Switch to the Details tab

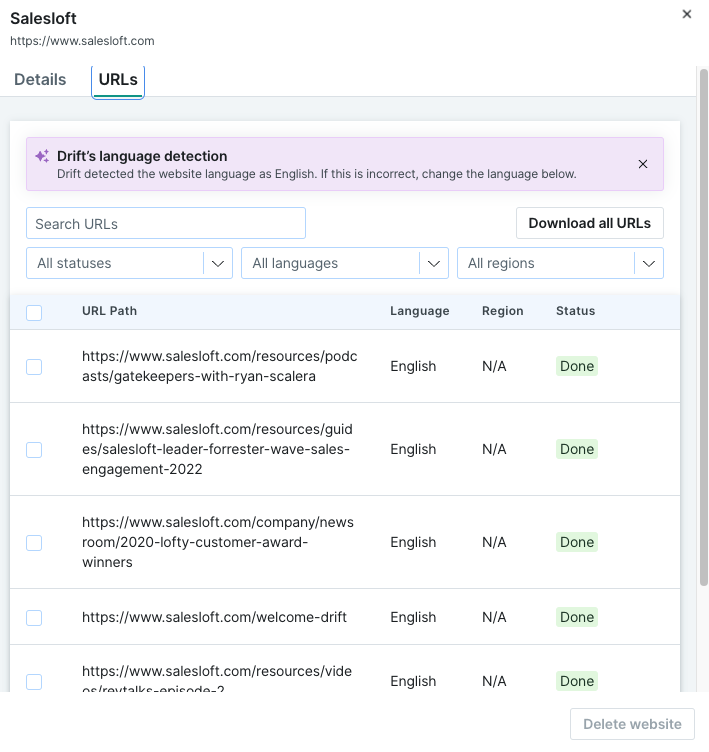(x=40, y=80)
